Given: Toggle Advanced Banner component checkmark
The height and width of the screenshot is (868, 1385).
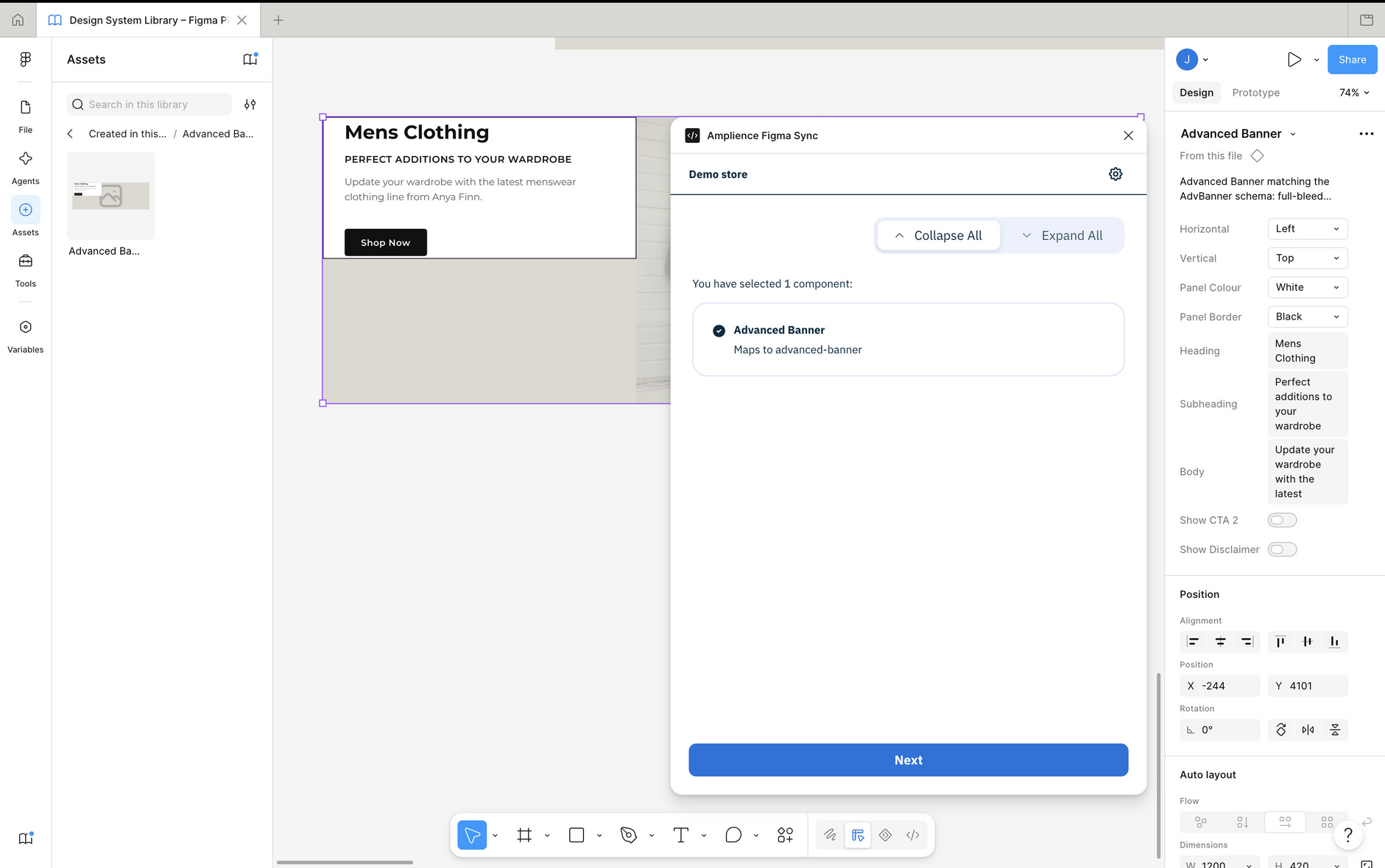Looking at the screenshot, I should point(719,331).
